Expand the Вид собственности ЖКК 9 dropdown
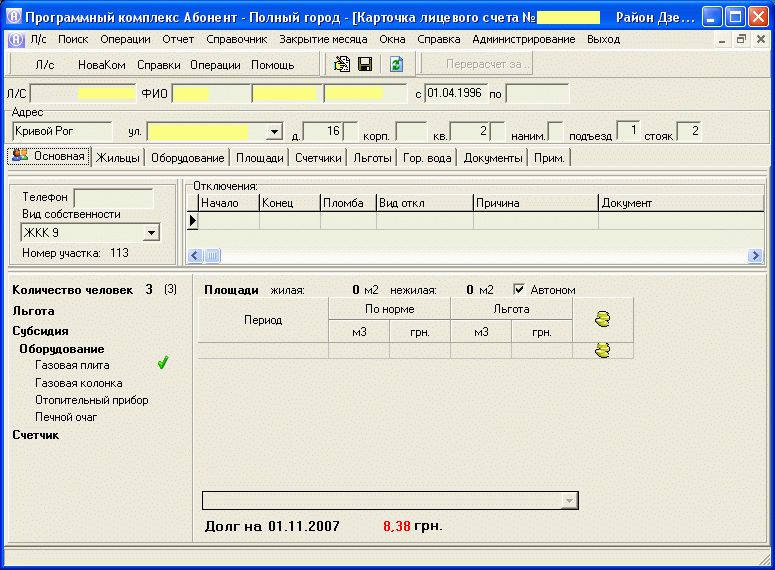 tap(151, 232)
